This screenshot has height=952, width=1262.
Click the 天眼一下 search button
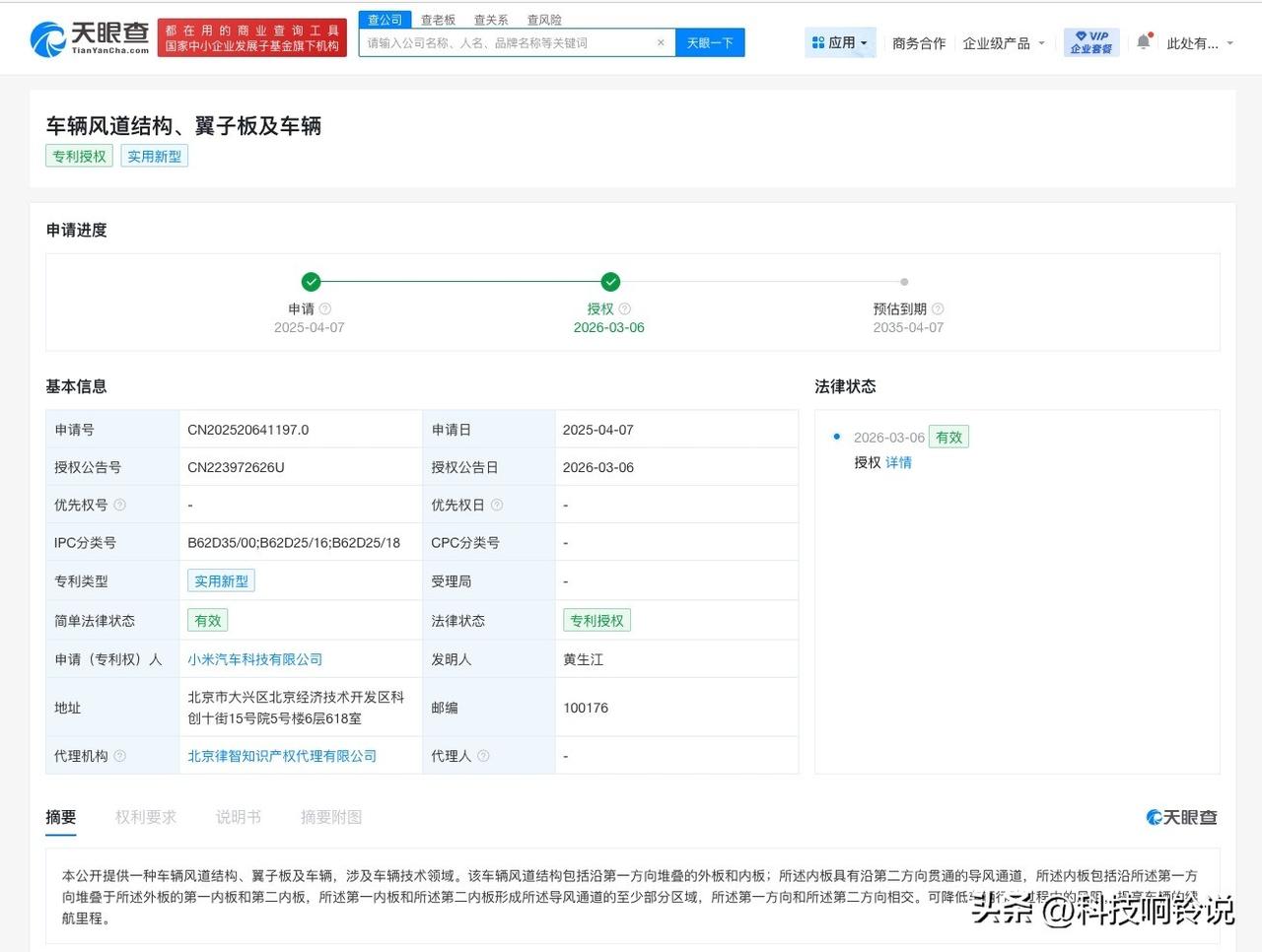point(710,42)
